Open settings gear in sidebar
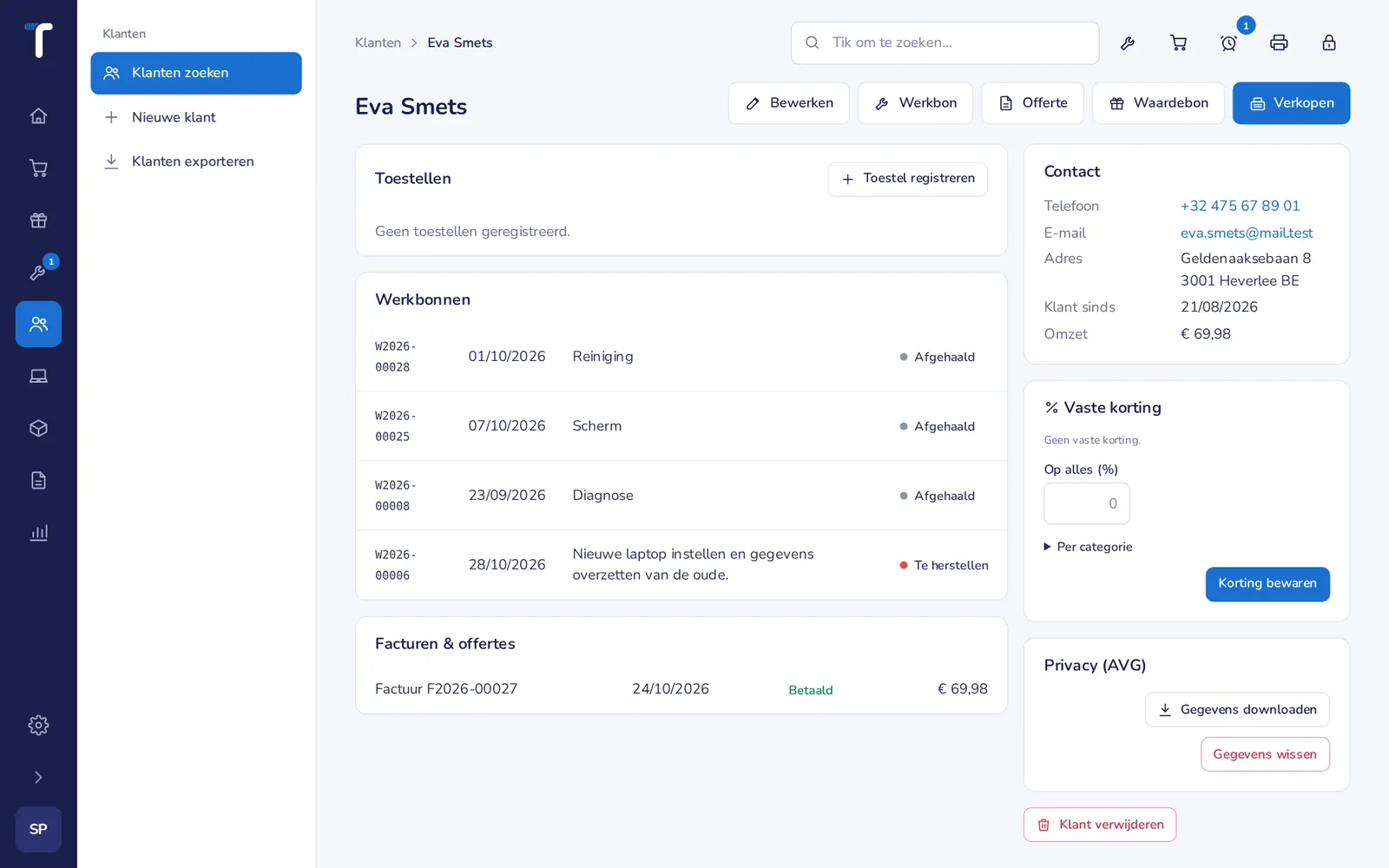The image size is (1389, 868). [38, 725]
